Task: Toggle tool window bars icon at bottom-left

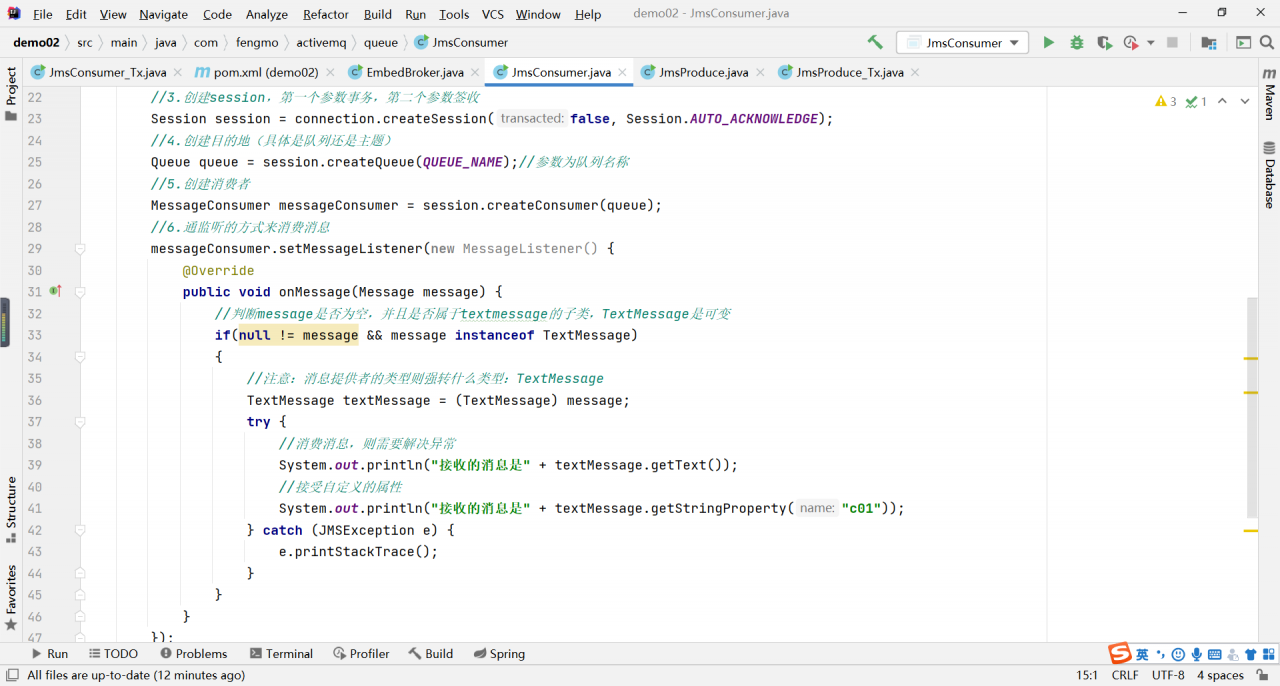Action: (x=11, y=676)
